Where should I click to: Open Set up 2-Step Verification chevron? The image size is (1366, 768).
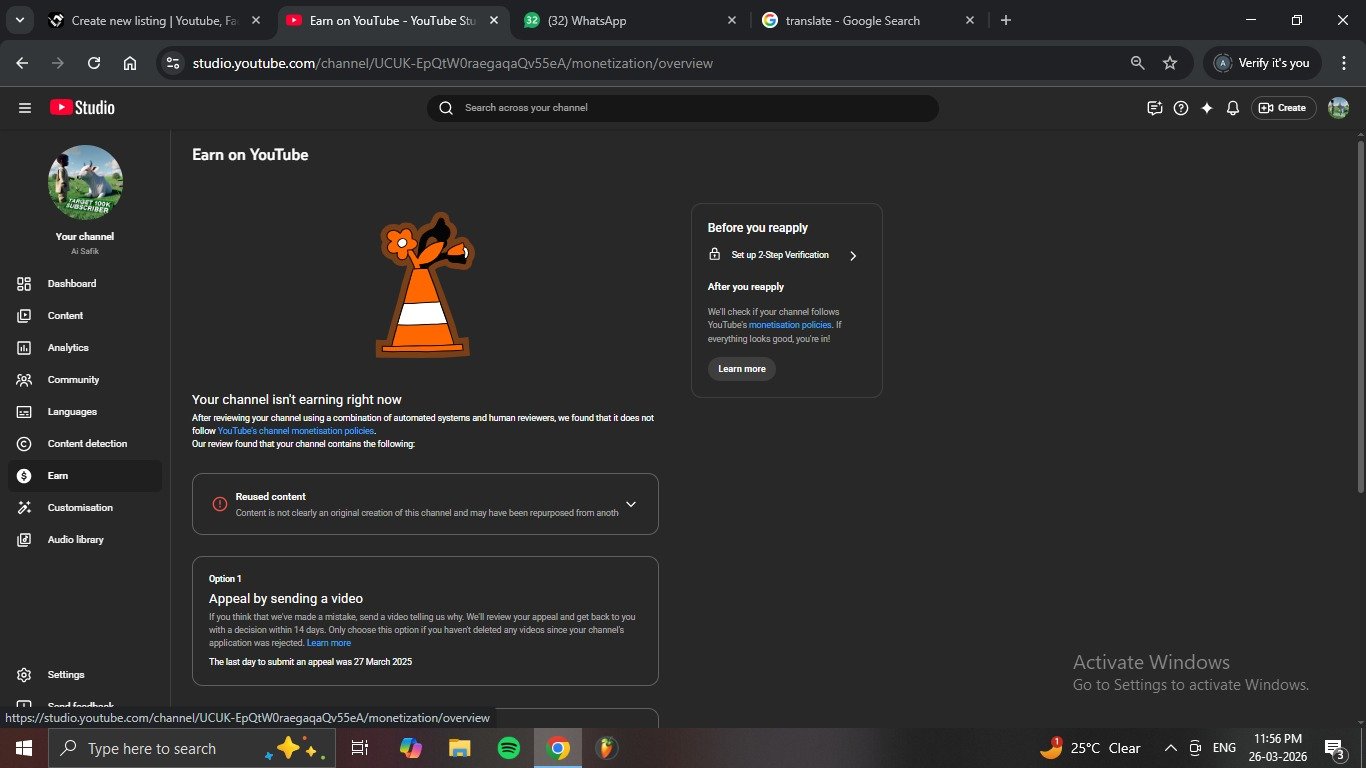click(853, 256)
